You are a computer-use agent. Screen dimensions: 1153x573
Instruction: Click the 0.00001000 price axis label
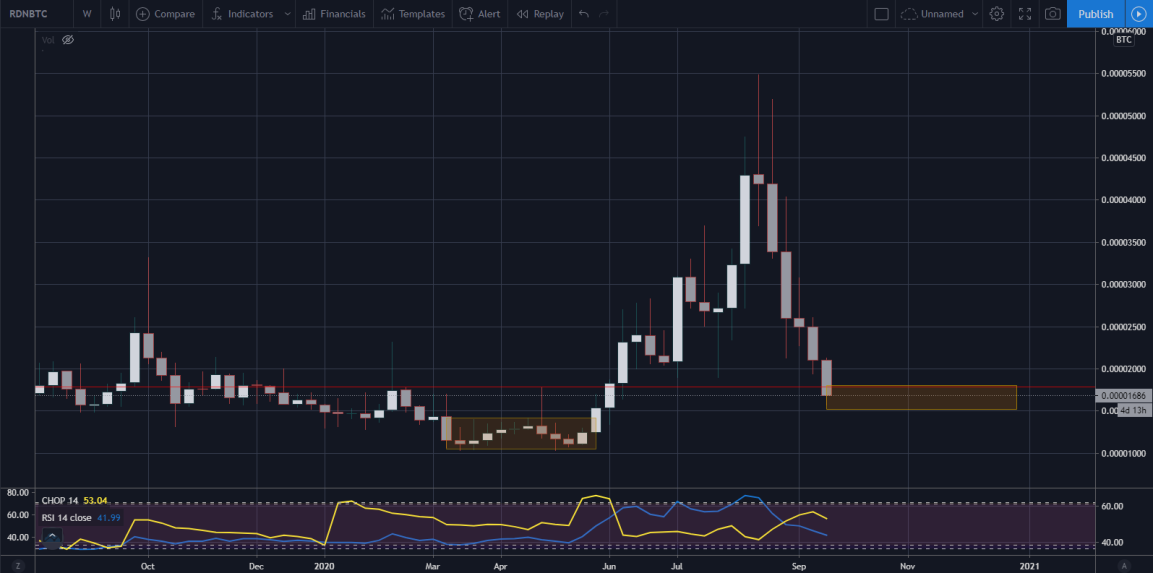tap(1124, 453)
